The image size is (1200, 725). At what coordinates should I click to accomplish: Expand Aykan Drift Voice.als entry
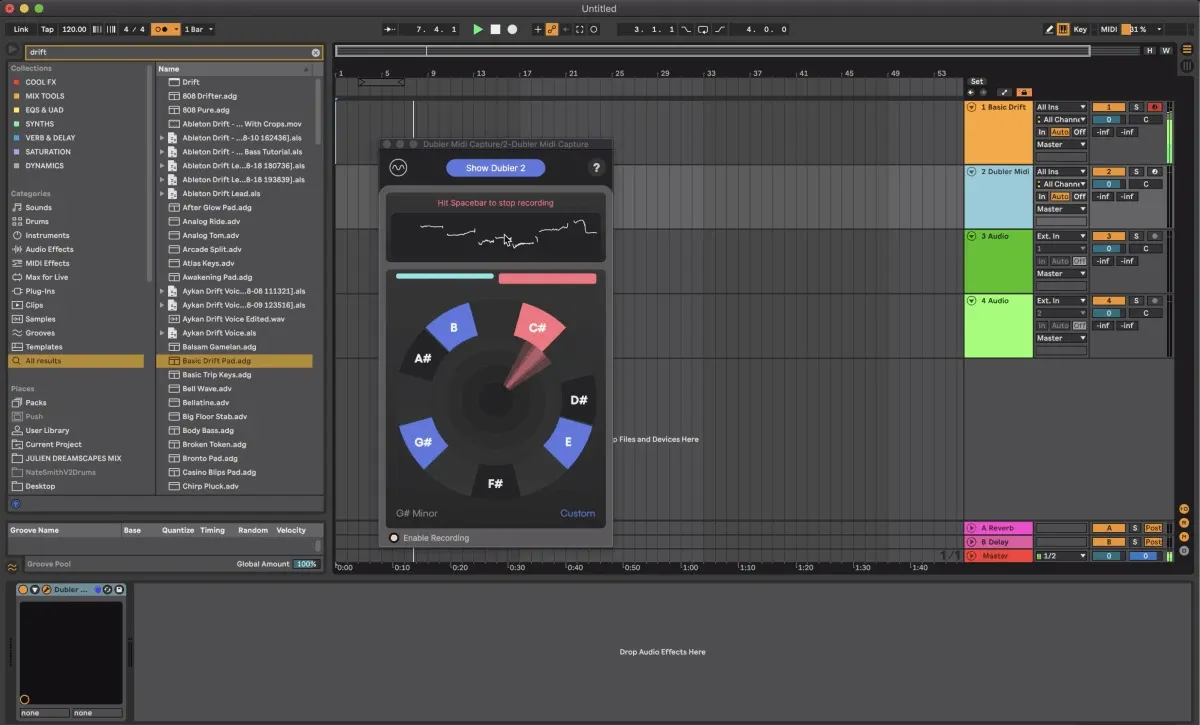coord(162,333)
